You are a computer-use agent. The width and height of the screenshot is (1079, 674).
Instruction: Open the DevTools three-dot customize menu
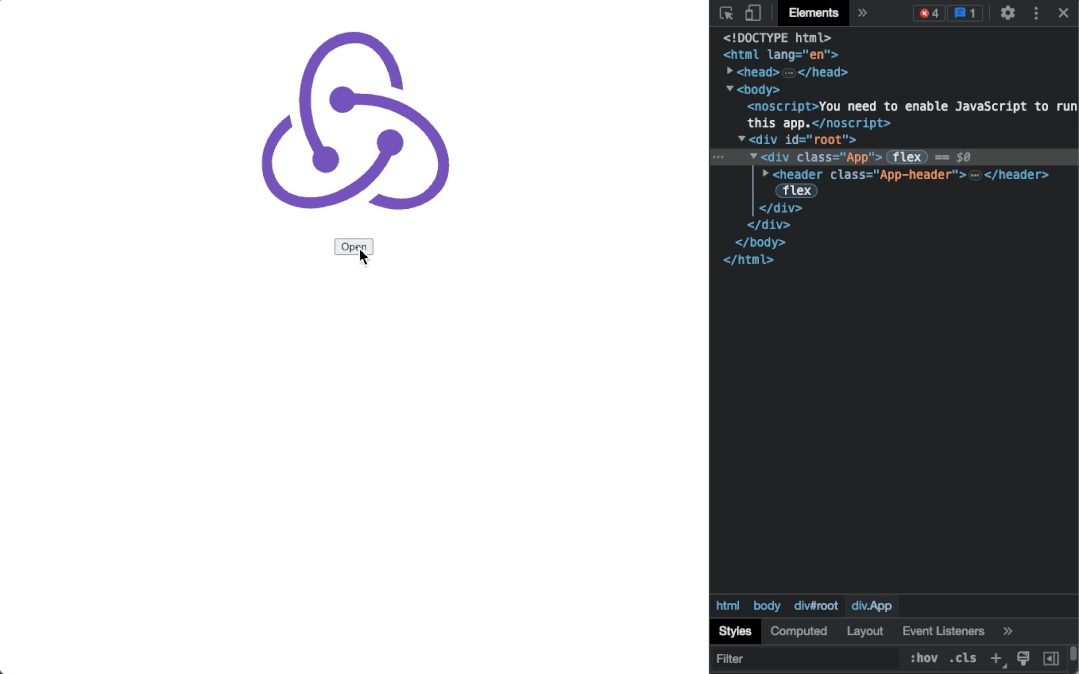(1036, 13)
